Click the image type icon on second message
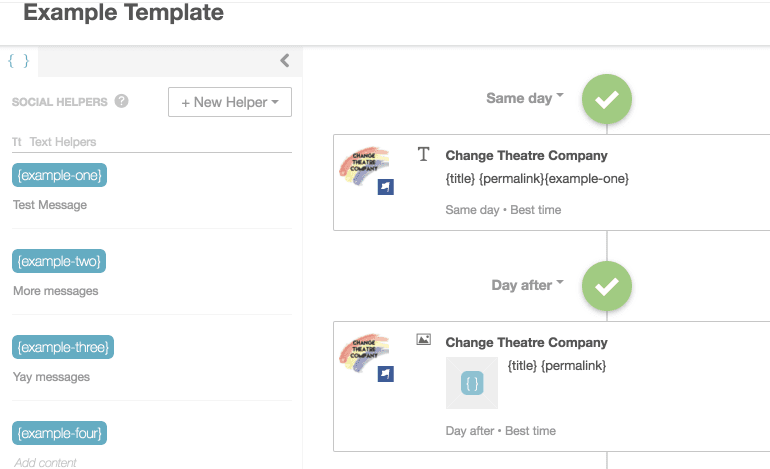This screenshot has height=469, width=770. [423, 340]
